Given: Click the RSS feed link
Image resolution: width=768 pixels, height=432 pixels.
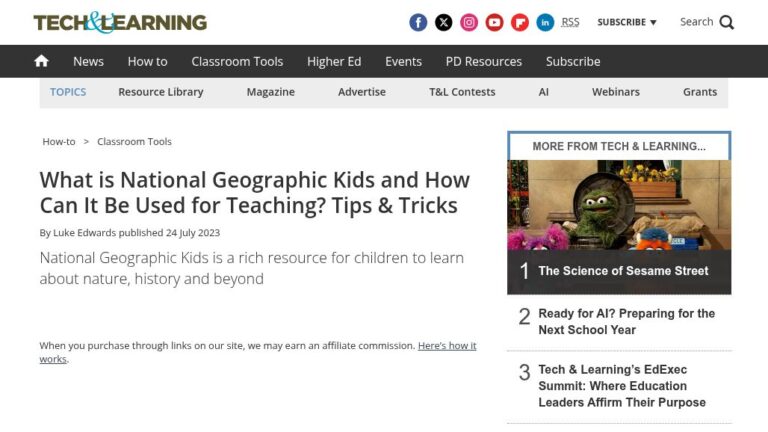Looking at the screenshot, I should [x=570, y=23].
